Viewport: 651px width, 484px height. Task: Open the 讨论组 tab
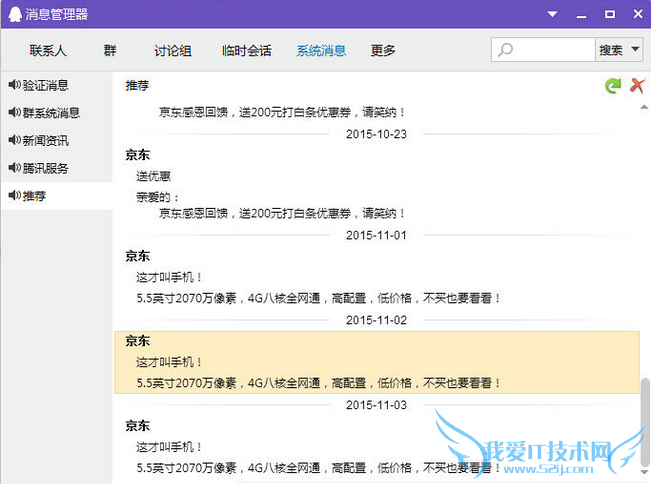pos(173,51)
